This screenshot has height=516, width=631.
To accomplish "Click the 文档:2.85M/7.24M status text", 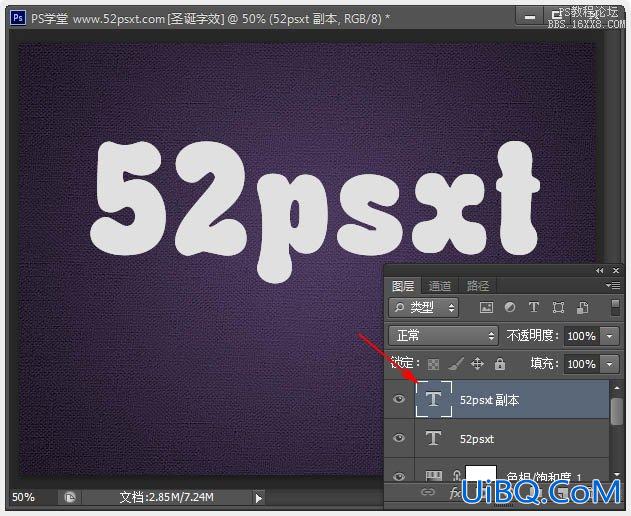I will [167, 497].
